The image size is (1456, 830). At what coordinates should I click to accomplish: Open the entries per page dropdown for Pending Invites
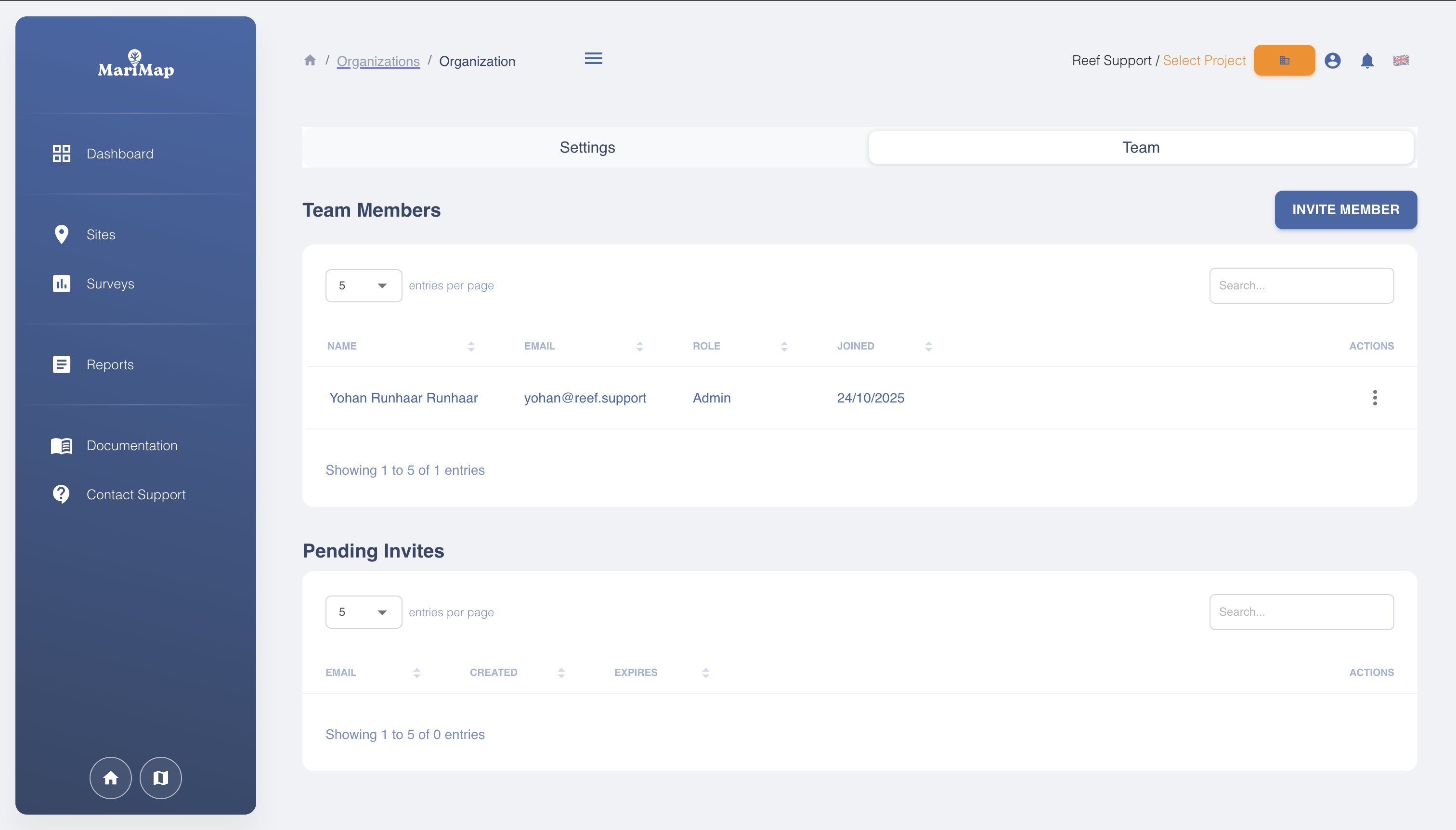(364, 612)
